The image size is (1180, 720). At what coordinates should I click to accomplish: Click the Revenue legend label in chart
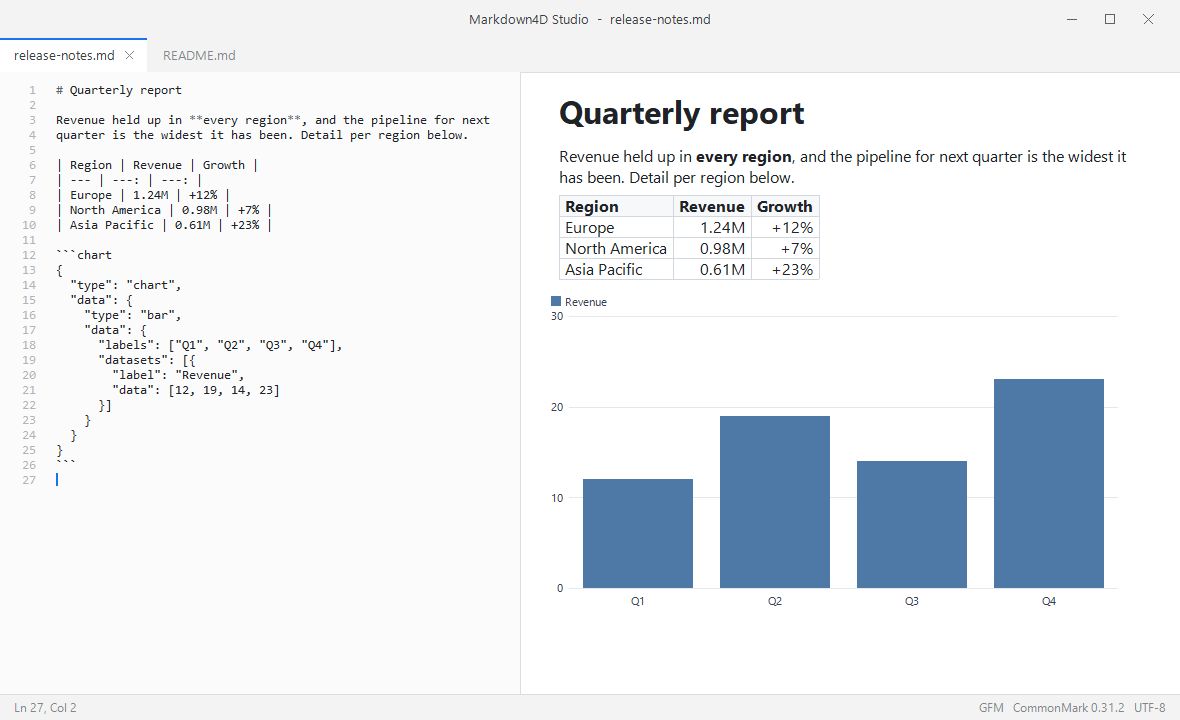585,302
